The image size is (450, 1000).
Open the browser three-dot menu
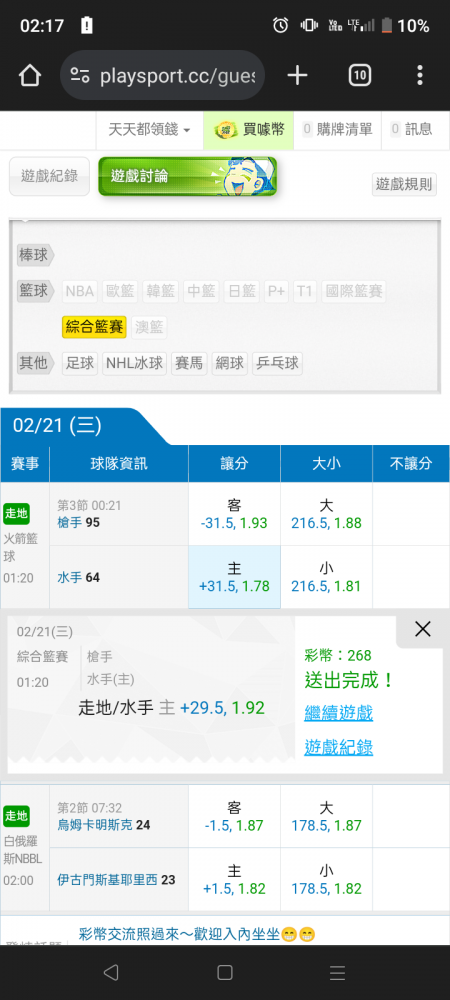[x=419, y=75]
